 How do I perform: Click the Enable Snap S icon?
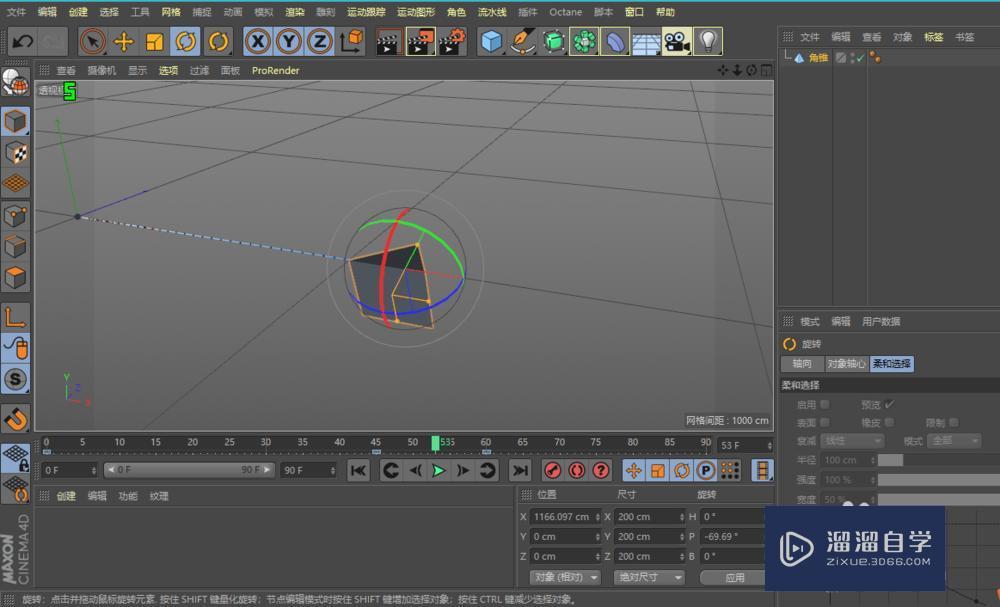coord(15,379)
